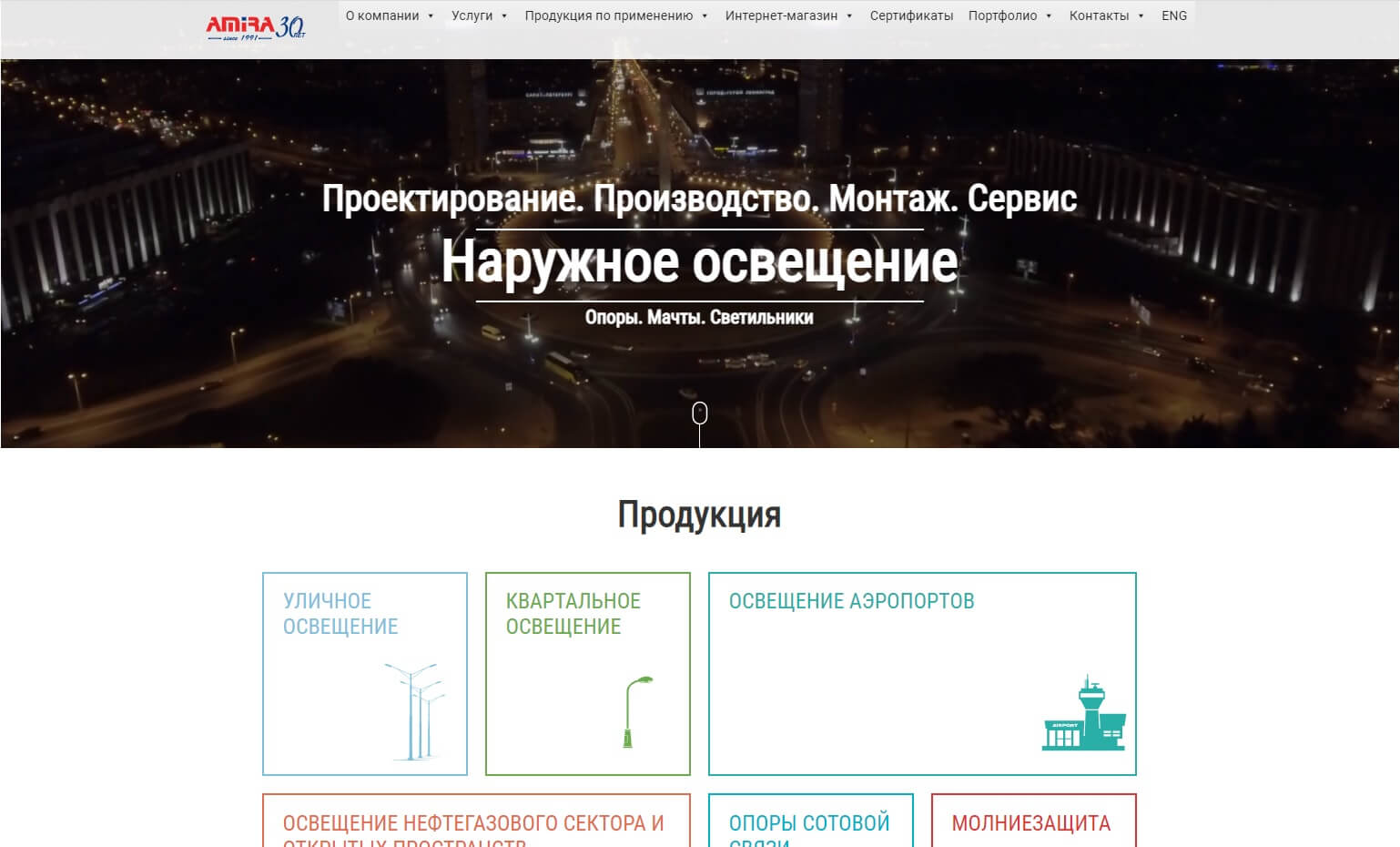Open the Опоры сотовой связи card
This screenshot has width=1400, height=847.
tap(811, 821)
